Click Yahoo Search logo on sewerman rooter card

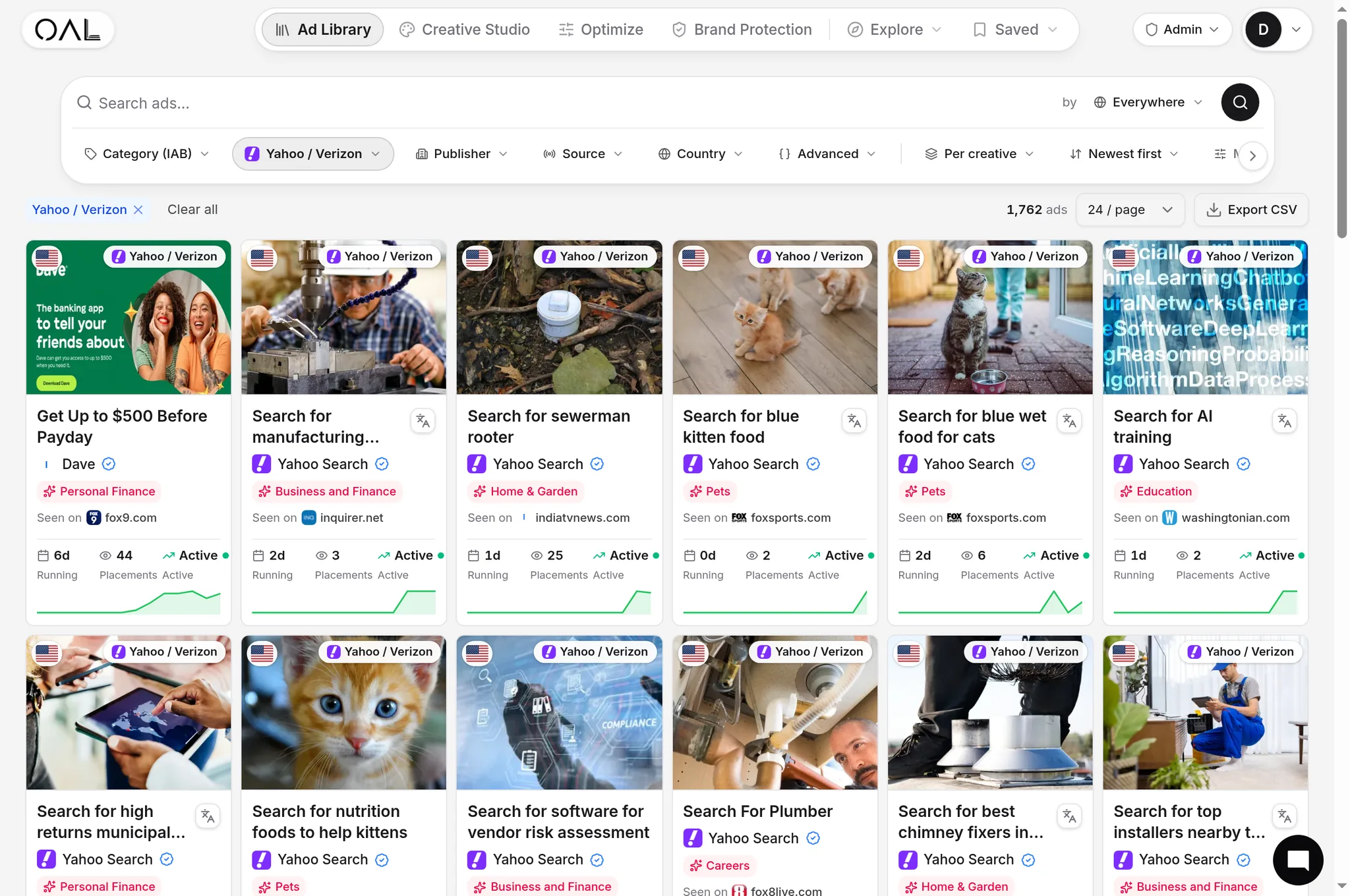point(477,464)
